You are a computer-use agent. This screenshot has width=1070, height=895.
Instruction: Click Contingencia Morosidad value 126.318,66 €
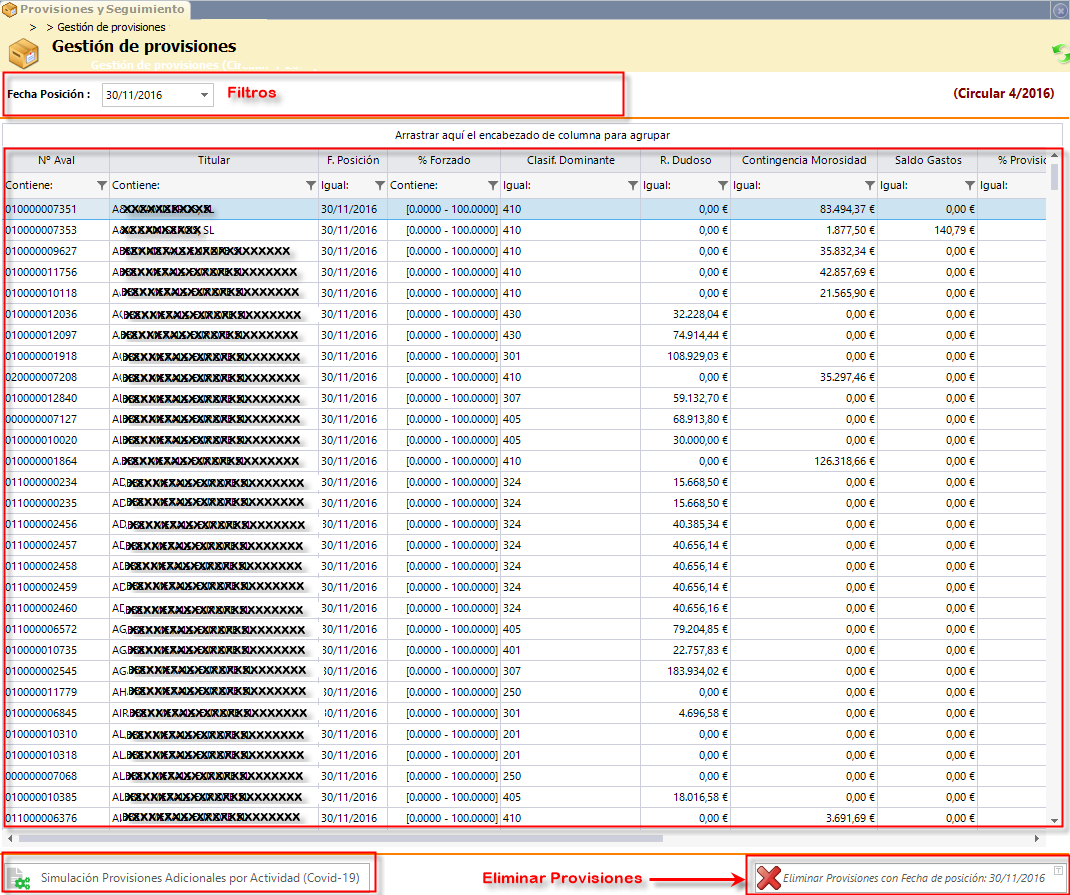(844, 461)
